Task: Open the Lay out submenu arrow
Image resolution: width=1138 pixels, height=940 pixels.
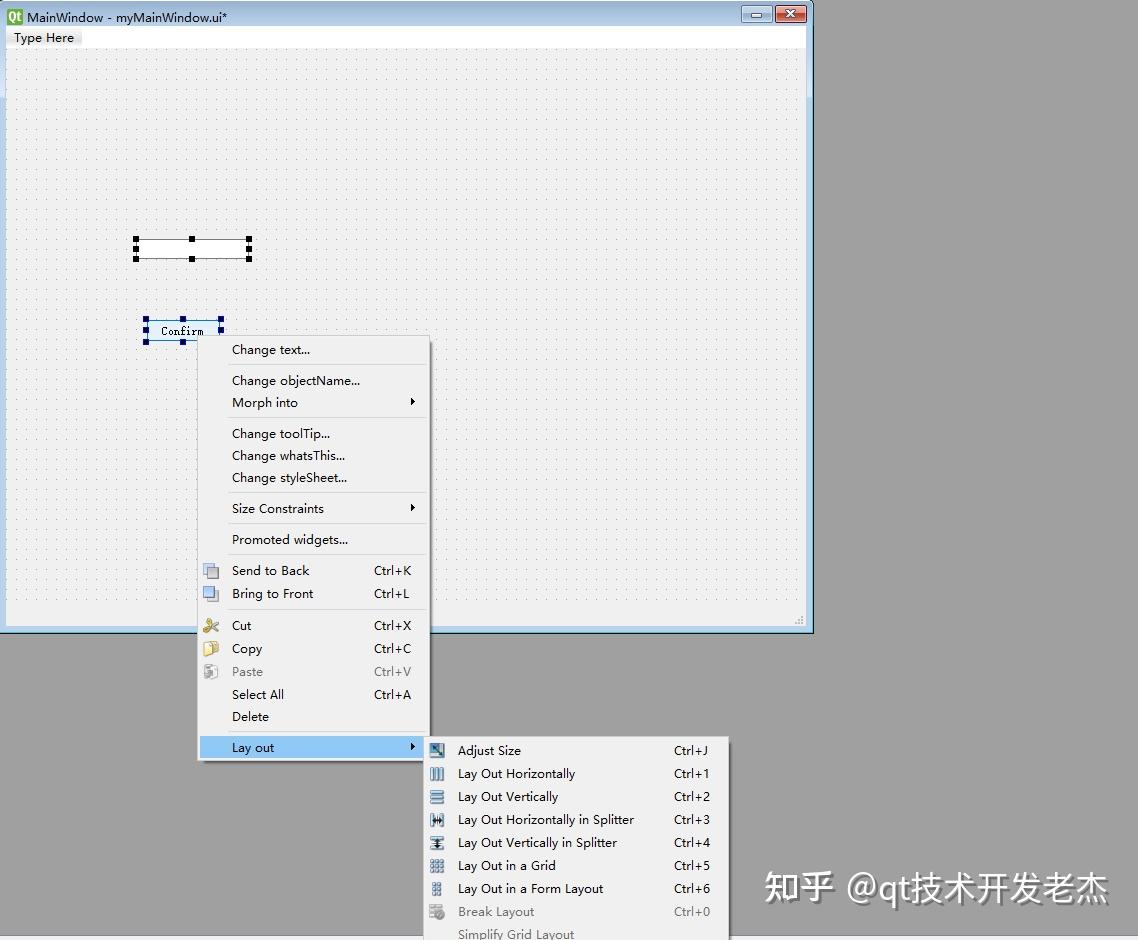Action: (412, 747)
